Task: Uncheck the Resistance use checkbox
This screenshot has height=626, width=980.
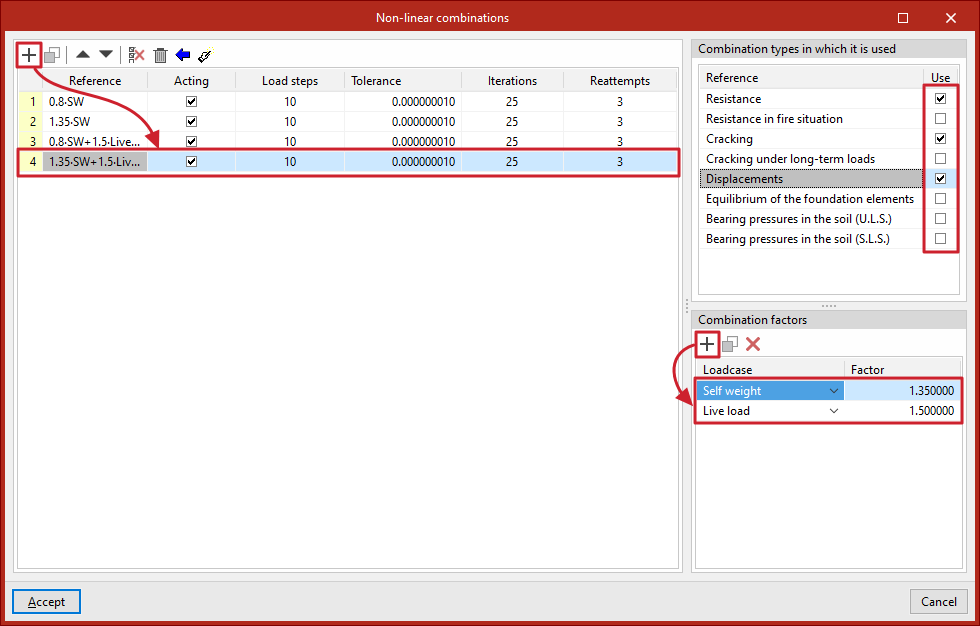Action: click(940, 99)
